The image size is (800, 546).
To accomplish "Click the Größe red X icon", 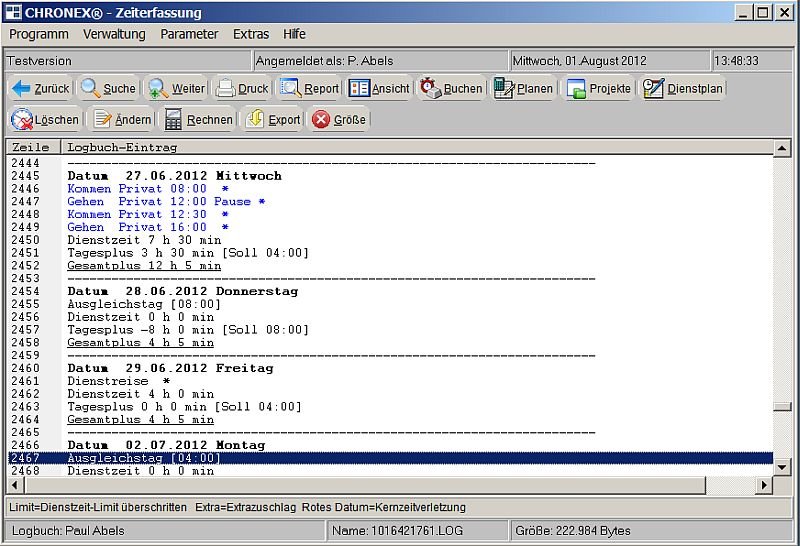I will click(321, 119).
